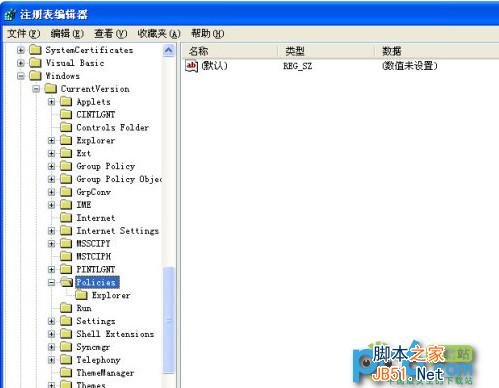
Task: Select the Explorer key below Controls Folder
Action: coord(96,140)
